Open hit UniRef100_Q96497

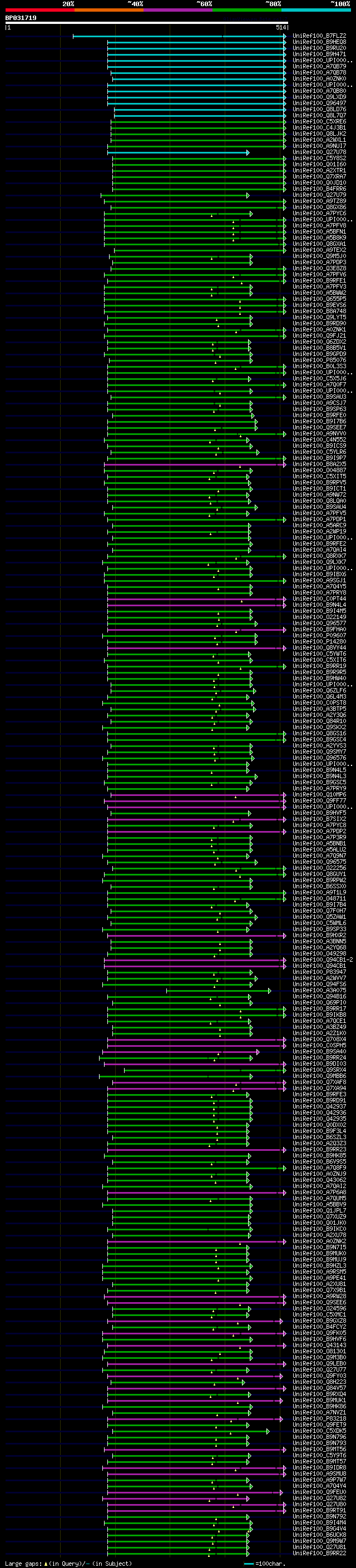(319, 103)
